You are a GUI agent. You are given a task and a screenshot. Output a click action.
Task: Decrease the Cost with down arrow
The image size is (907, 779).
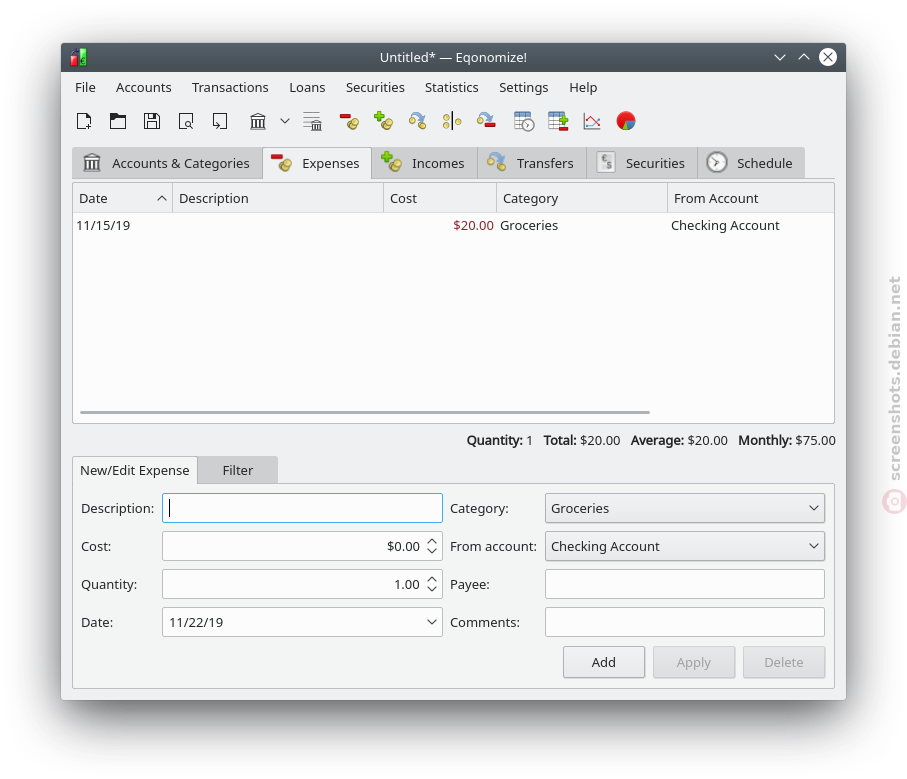432,552
